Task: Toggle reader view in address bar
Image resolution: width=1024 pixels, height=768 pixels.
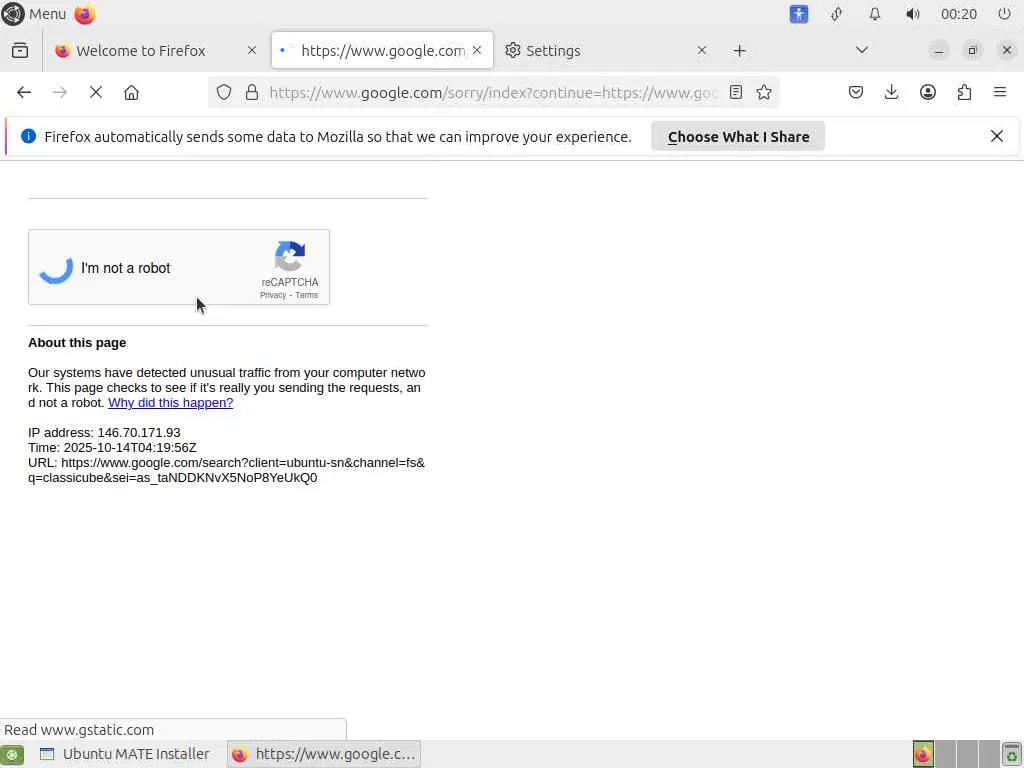Action: (736, 93)
